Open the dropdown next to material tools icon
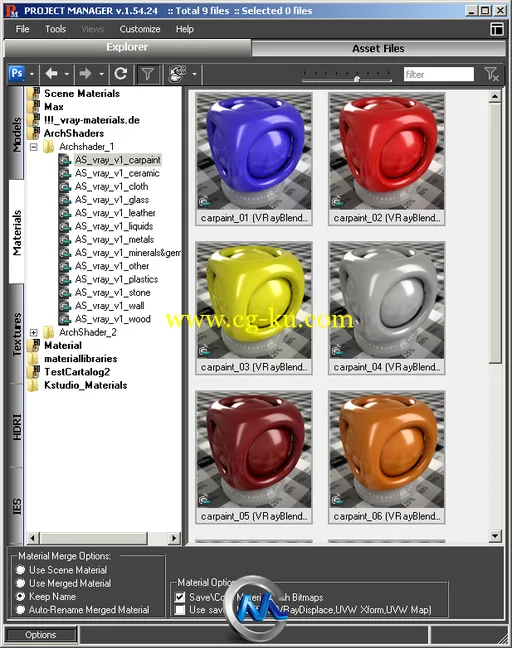The height and width of the screenshot is (648, 512). (194, 74)
